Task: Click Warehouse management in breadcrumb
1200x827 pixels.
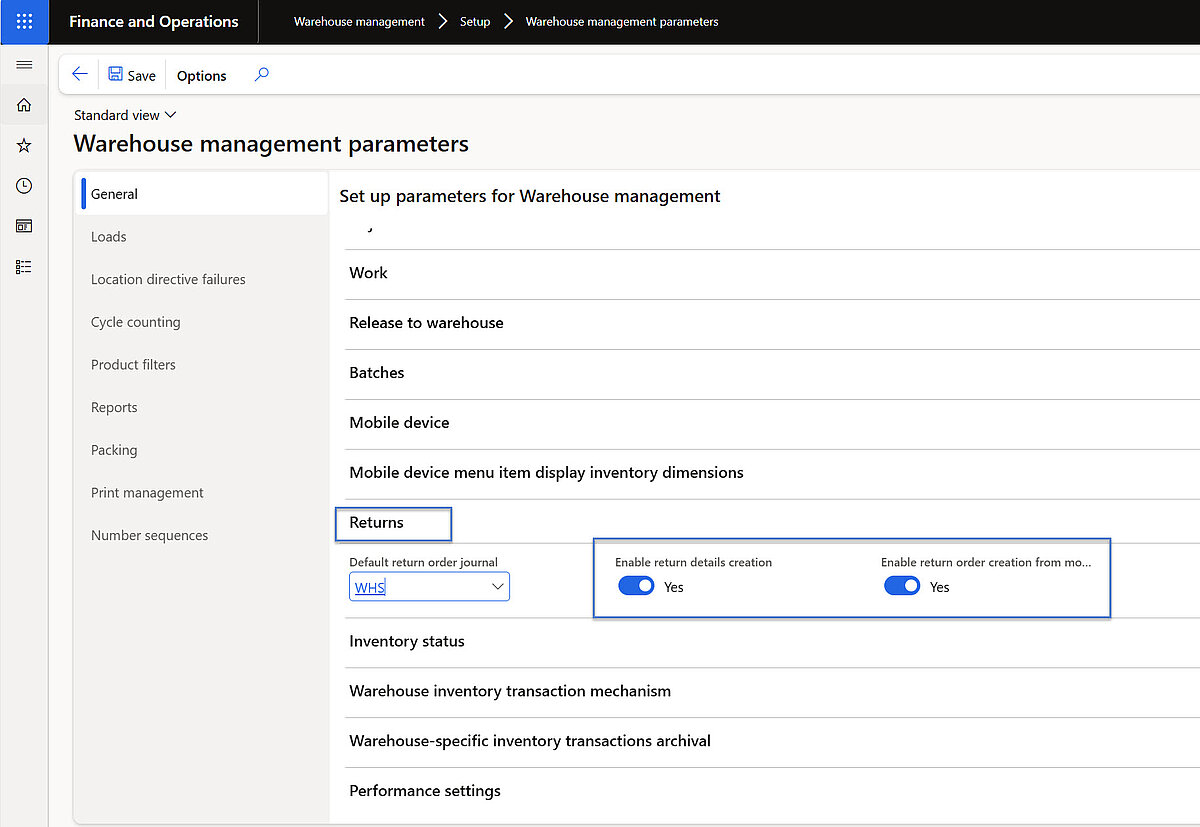Action: (359, 21)
